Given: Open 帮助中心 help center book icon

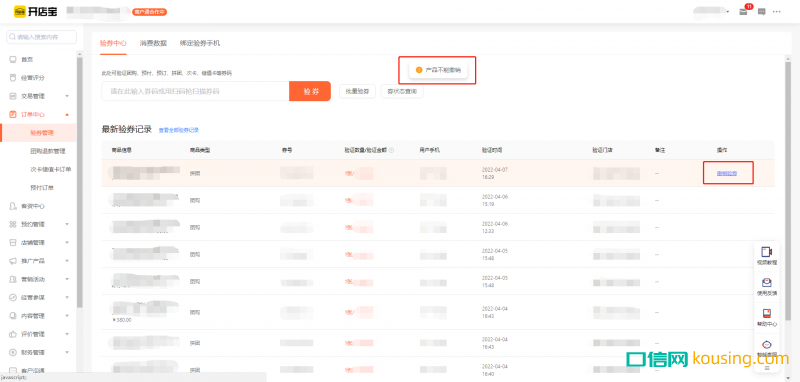Looking at the screenshot, I should point(767,318).
